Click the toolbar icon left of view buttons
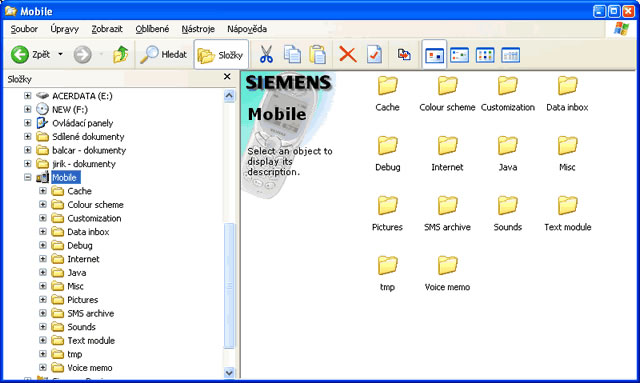The width and height of the screenshot is (640, 383). (404, 54)
